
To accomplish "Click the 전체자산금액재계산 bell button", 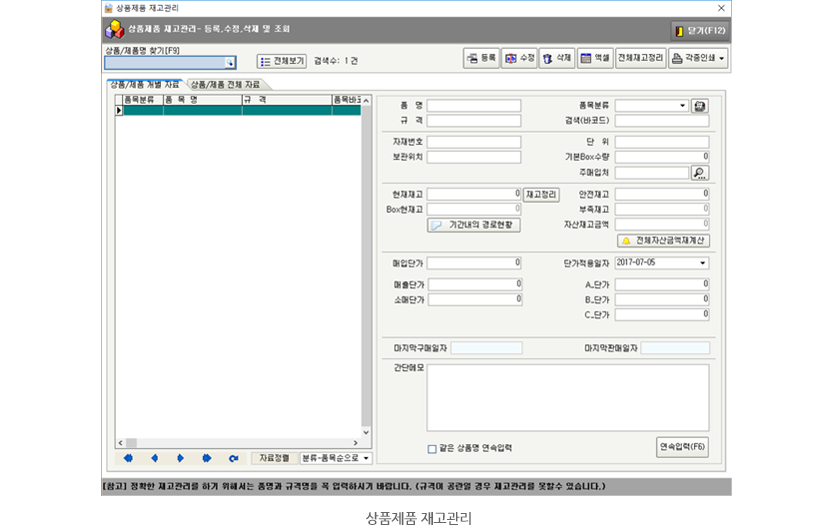I will (662, 241).
